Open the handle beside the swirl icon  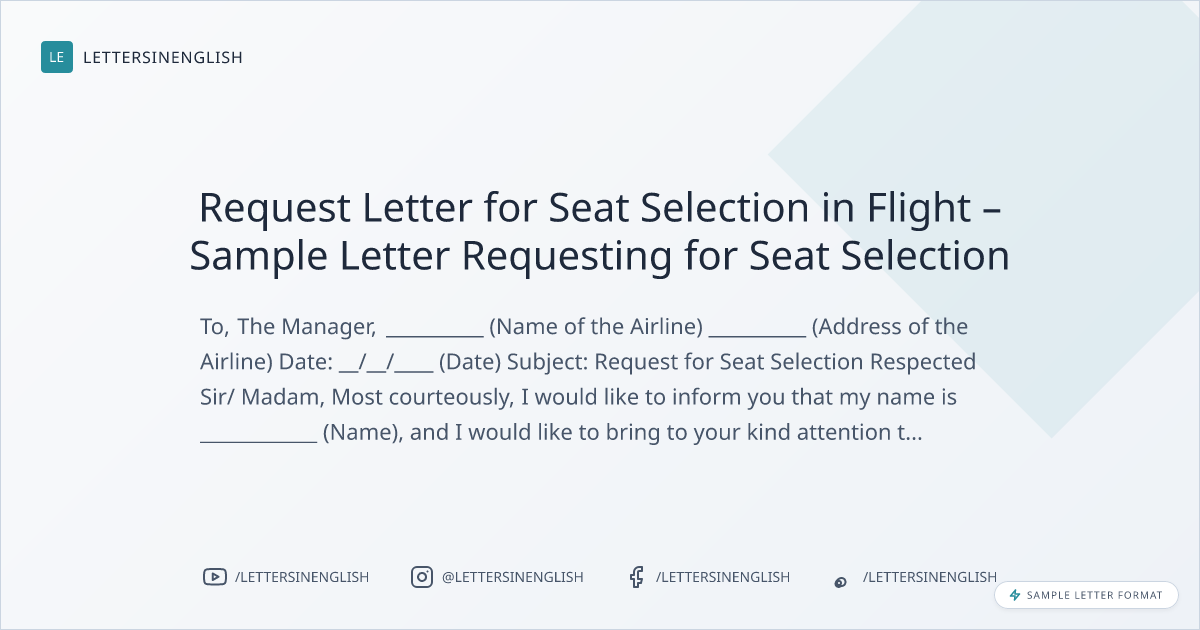click(930, 577)
